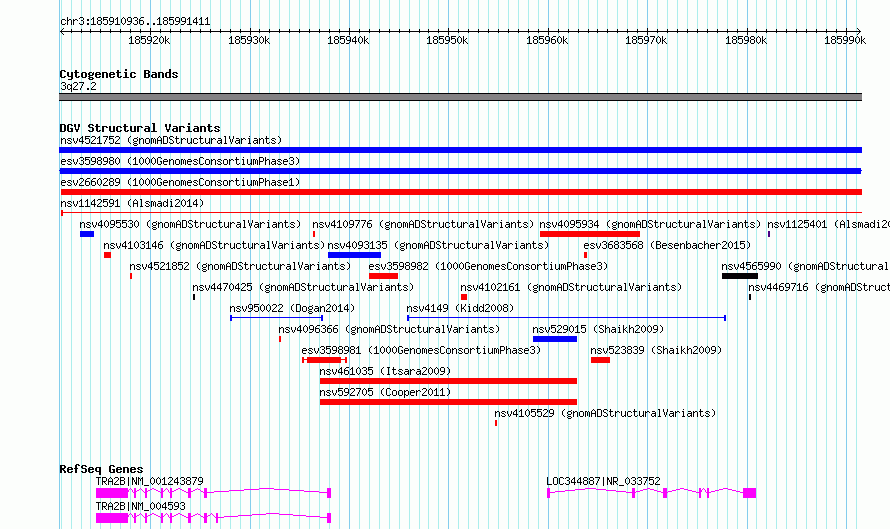The image size is (890, 529).
Task: Click the RefSeq Genes track title
Action: 101,469
